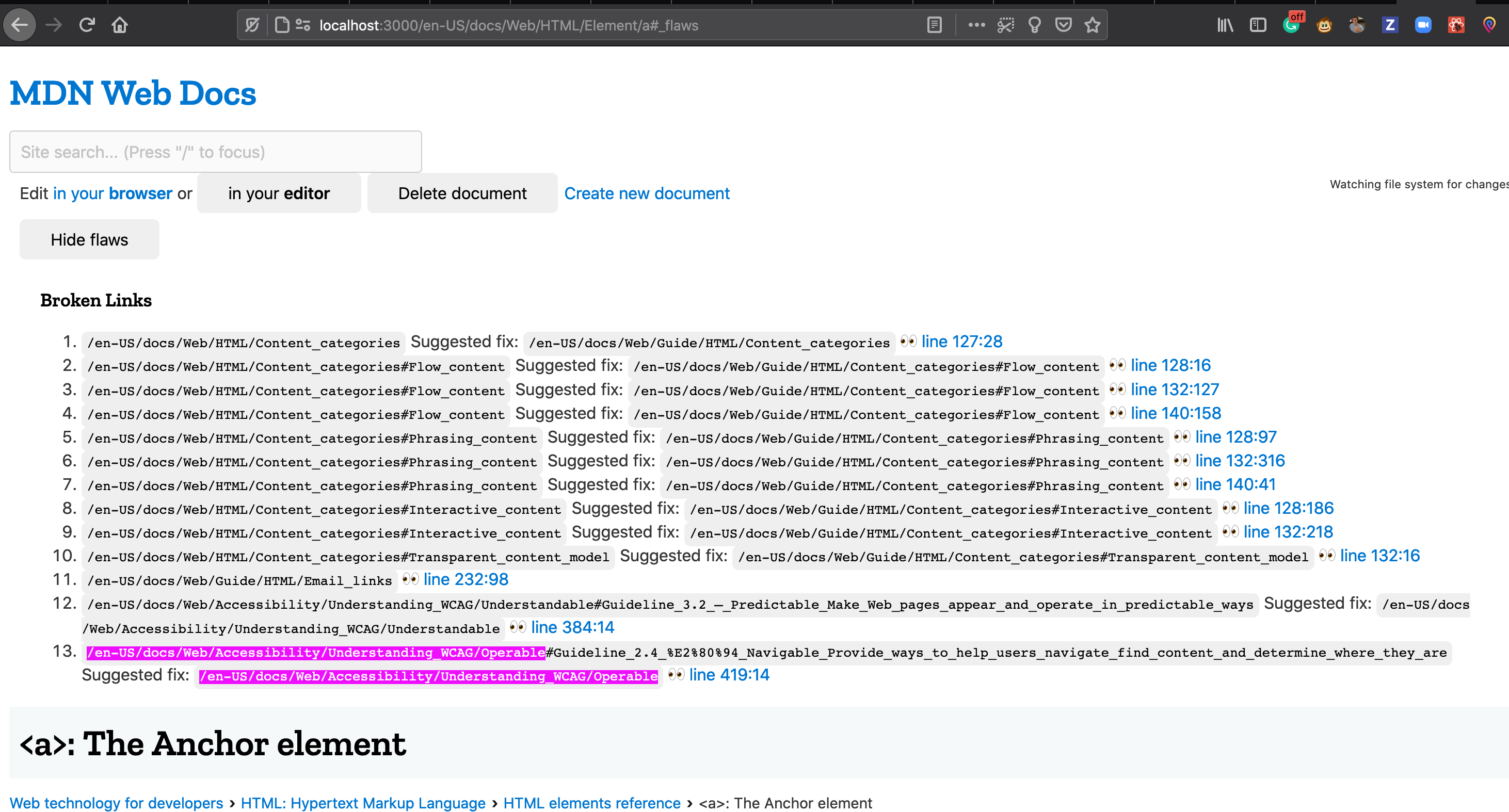Open site permissions icon in address bar
The image size is (1509, 812).
tap(303, 25)
